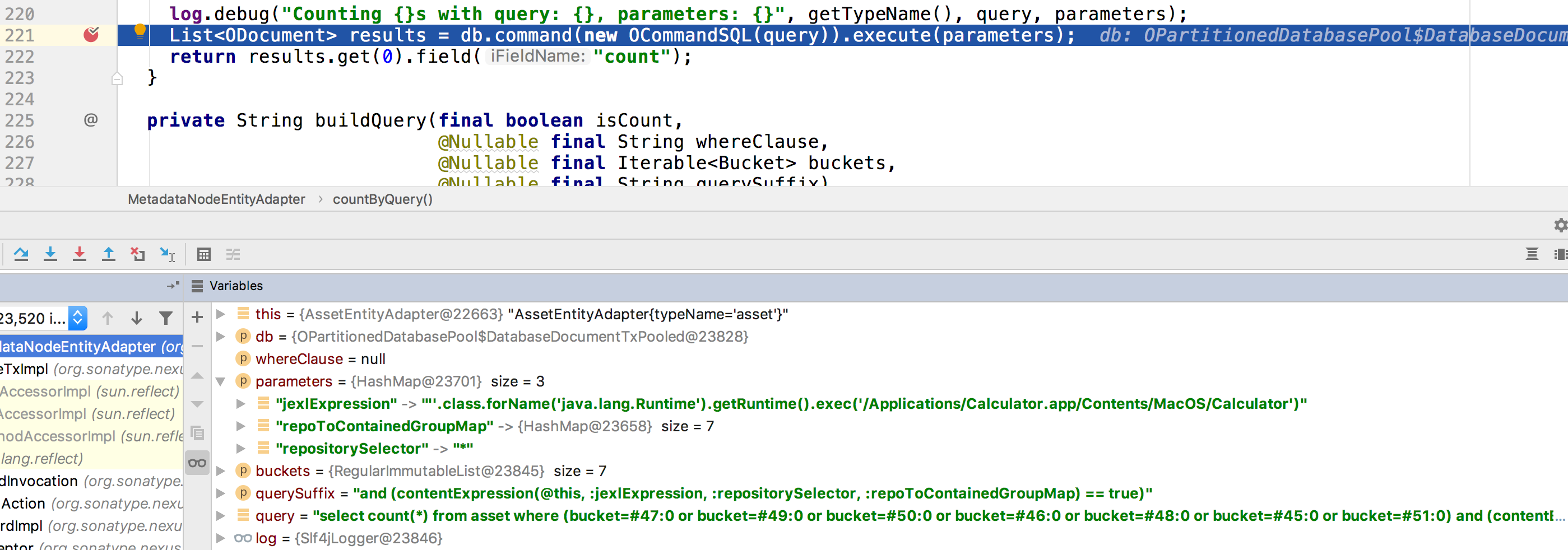
Task: Click the frames filter funnel icon
Action: click(x=165, y=318)
